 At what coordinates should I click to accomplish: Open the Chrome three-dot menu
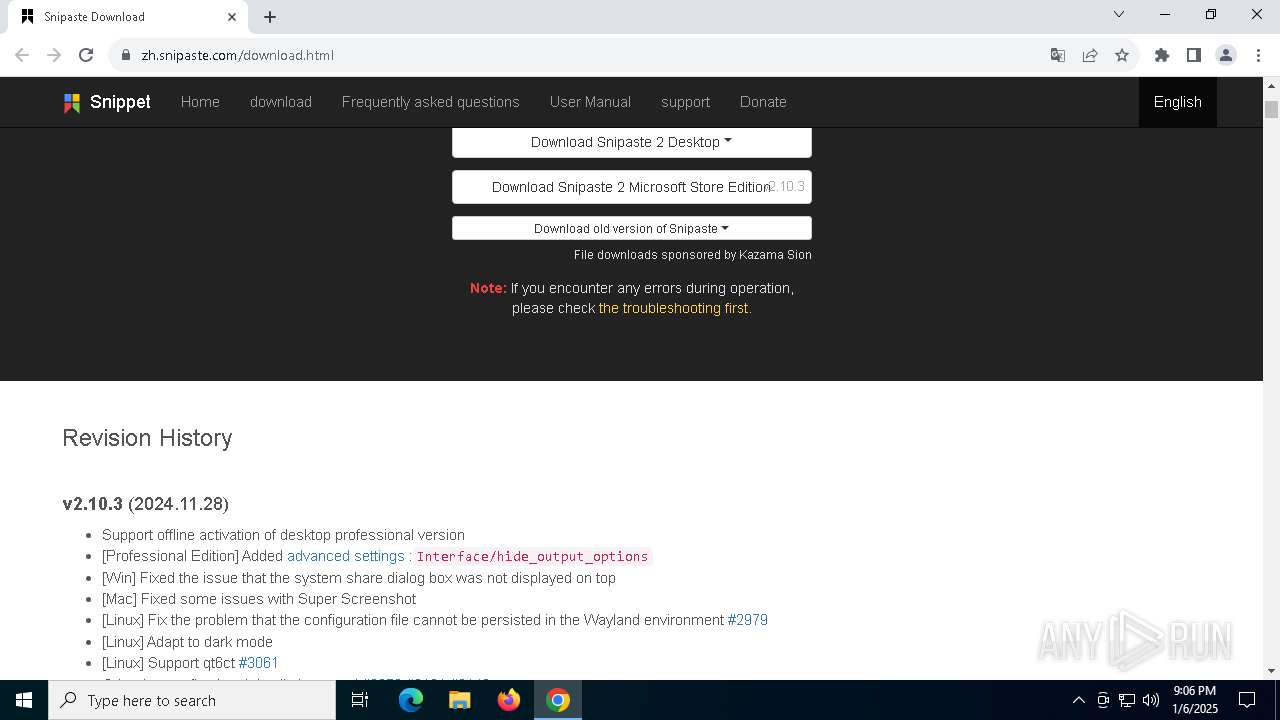(1257, 55)
